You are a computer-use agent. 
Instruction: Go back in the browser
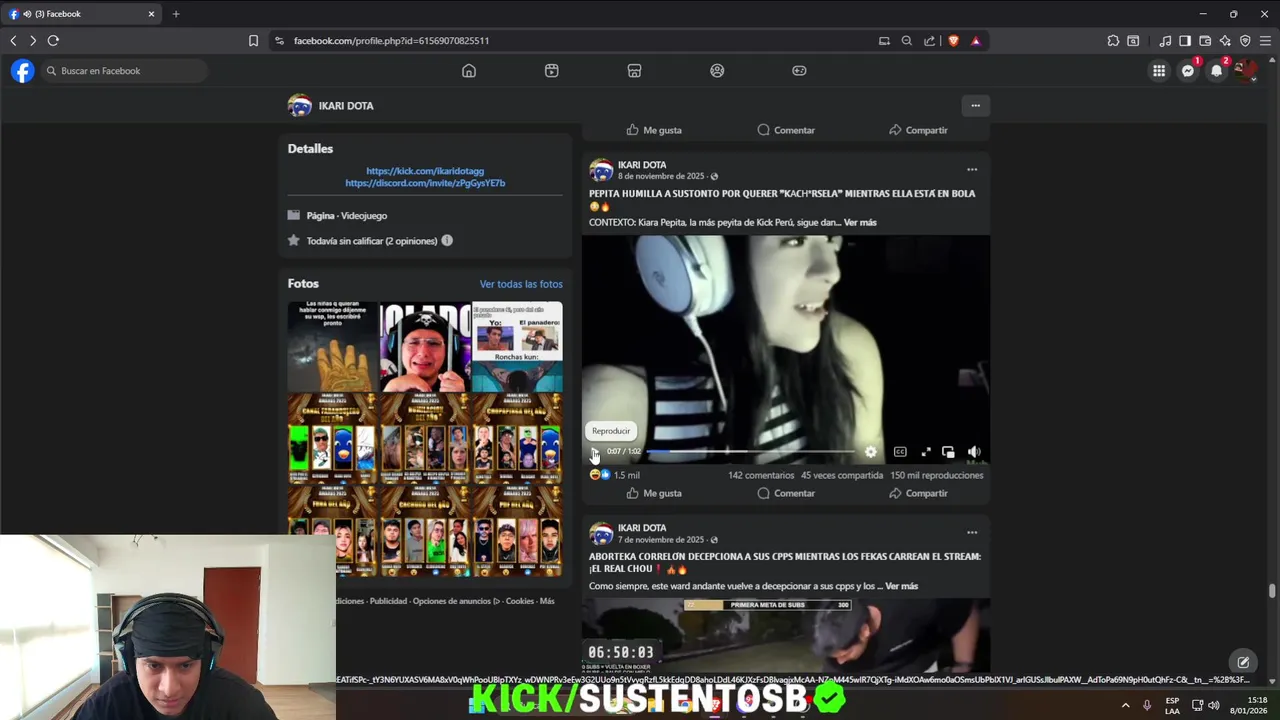point(13,41)
